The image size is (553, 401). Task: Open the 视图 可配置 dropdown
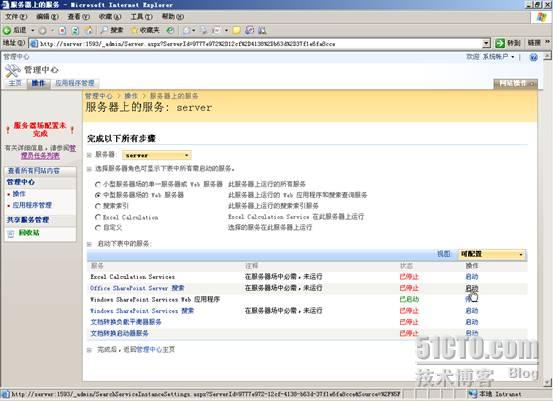[x=492, y=254]
